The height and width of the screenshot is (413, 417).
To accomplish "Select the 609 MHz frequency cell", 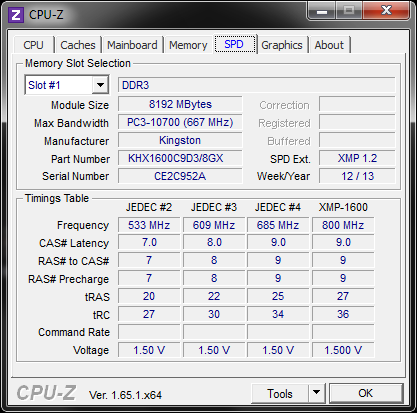I will click(x=214, y=225).
